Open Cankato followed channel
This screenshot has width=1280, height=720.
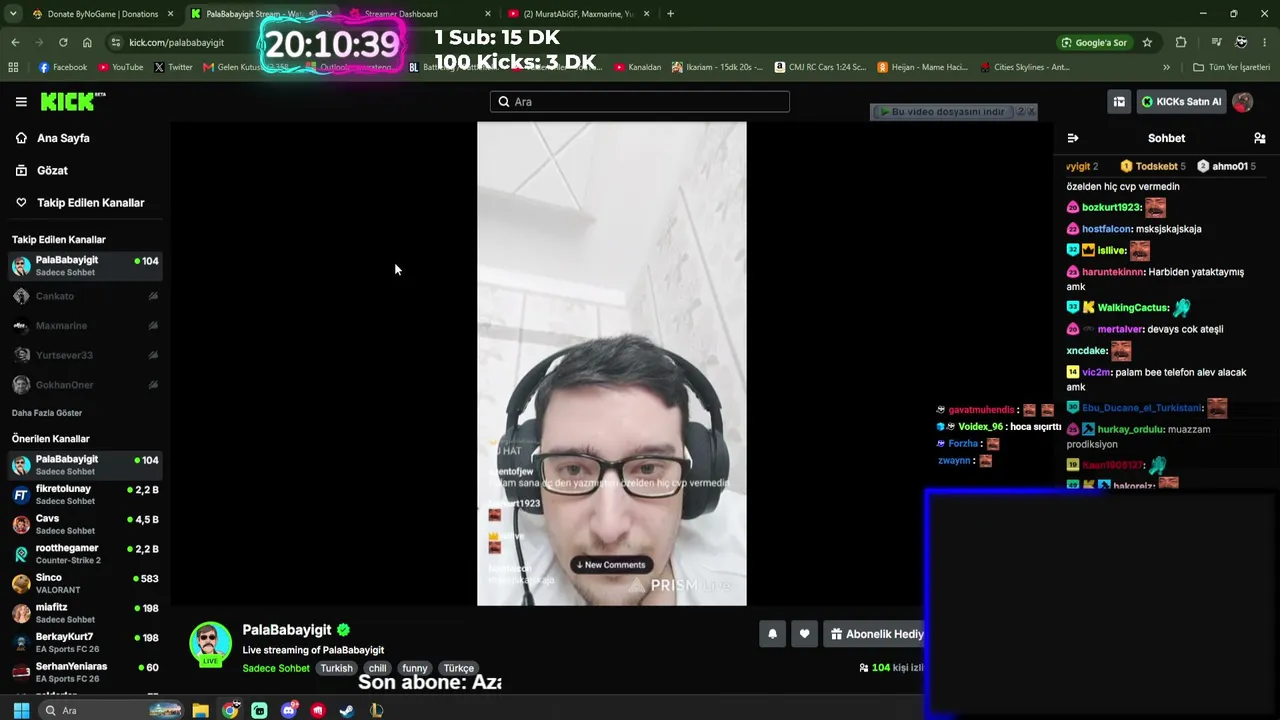[84, 296]
